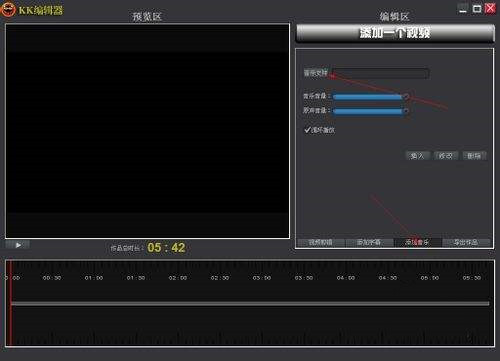Click the 编辑区 heading text
500x361 pixels.
394,16
